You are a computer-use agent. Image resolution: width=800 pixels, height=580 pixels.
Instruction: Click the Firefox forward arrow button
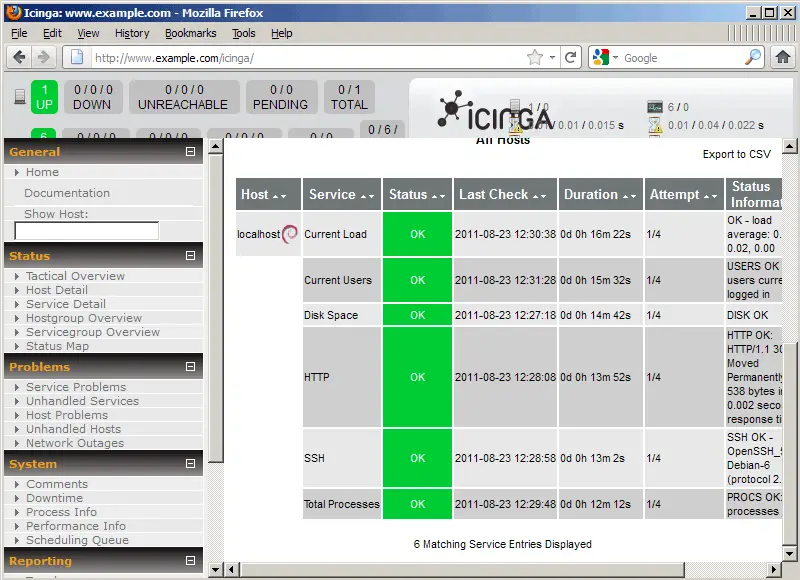43,57
